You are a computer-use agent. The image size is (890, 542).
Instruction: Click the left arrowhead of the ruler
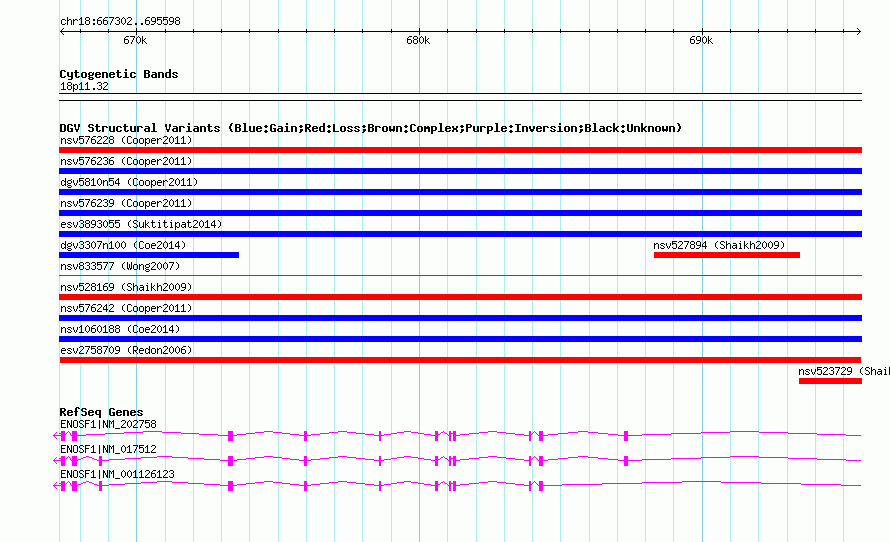62,31
